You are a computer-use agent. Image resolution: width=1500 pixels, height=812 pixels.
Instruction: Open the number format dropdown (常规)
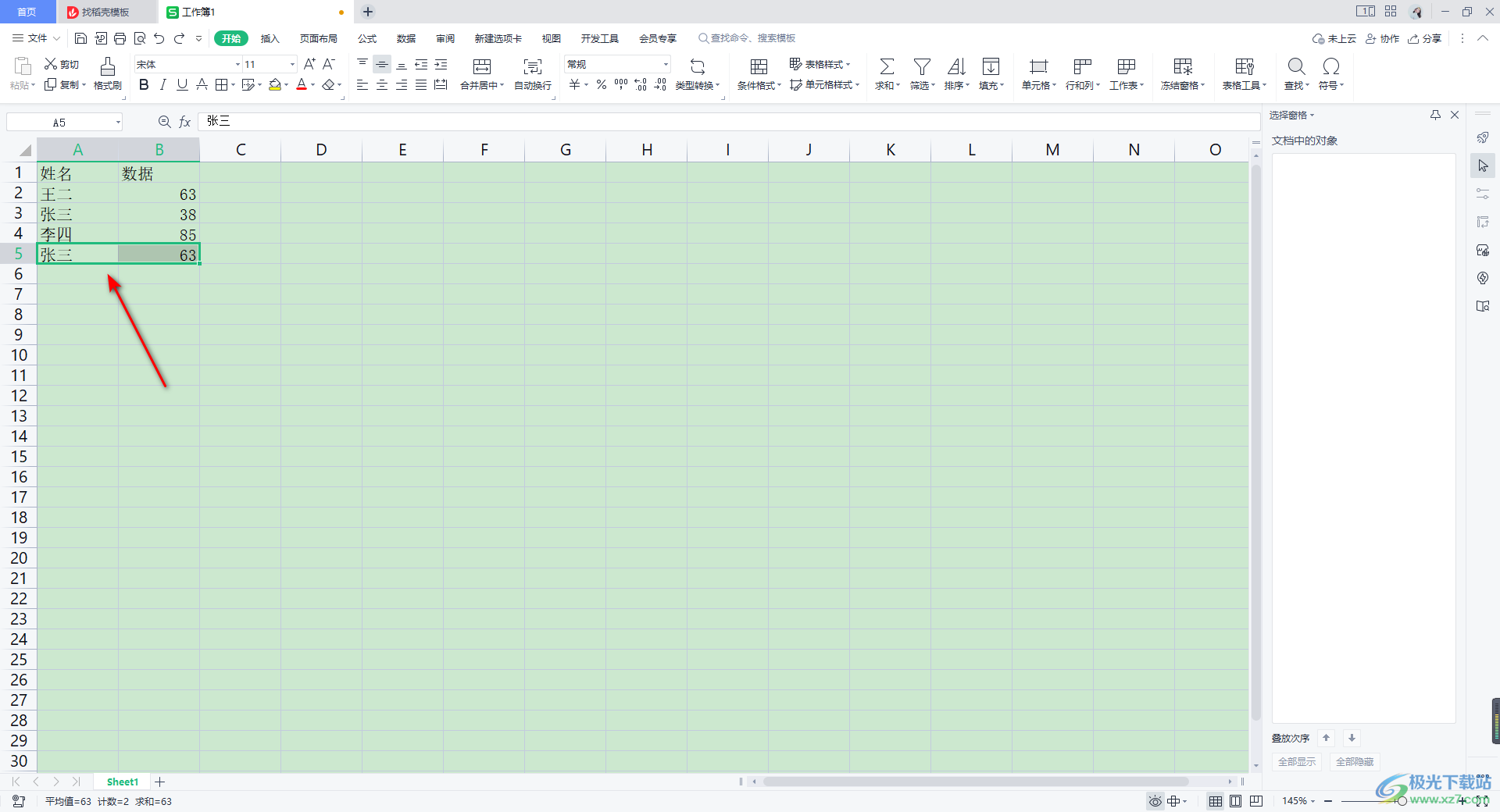pos(666,64)
